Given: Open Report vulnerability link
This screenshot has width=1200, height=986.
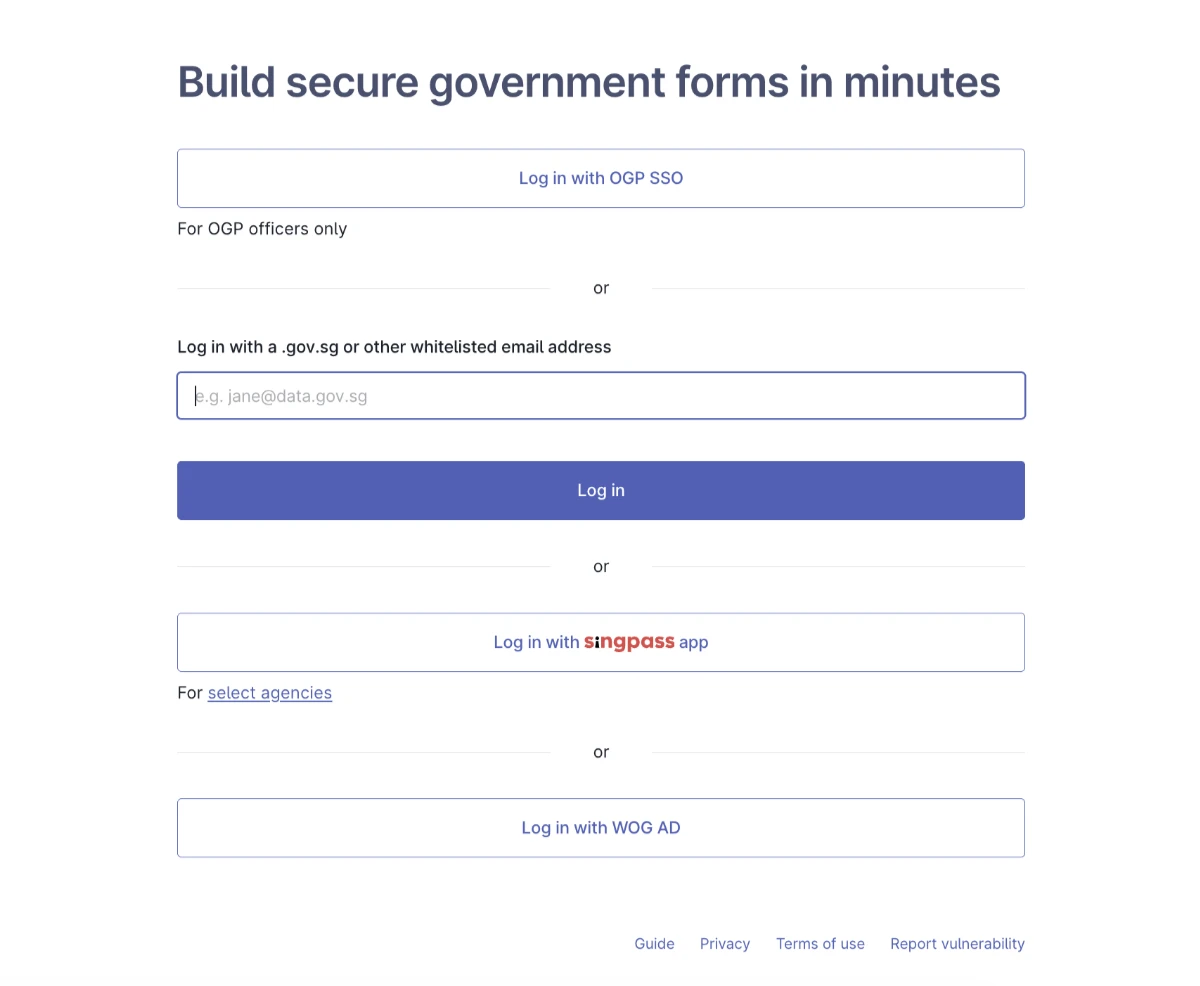Looking at the screenshot, I should pyautogui.click(x=957, y=943).
